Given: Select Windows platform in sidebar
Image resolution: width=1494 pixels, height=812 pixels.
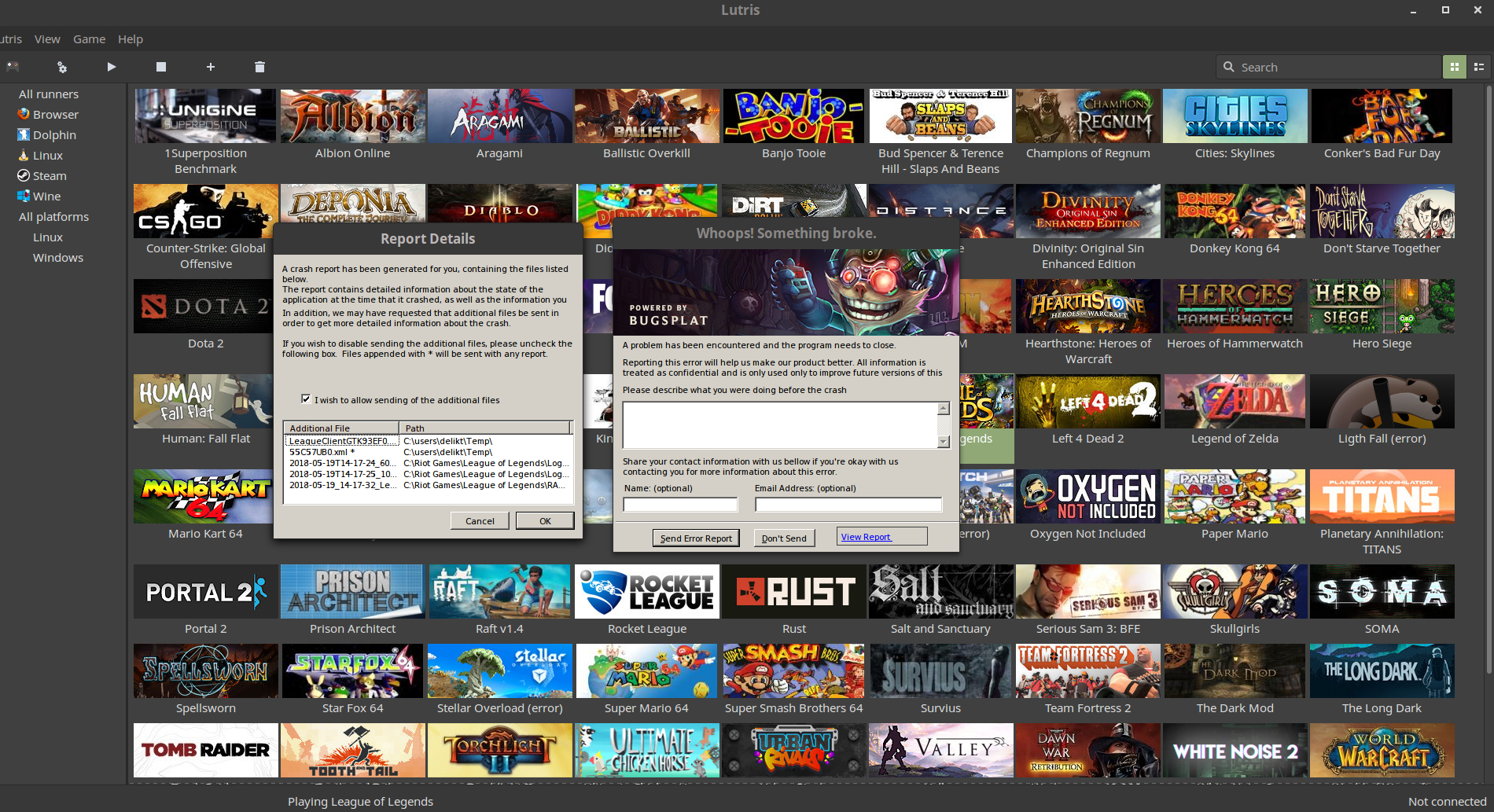Looking at the screenshot, I should point(58,258).
